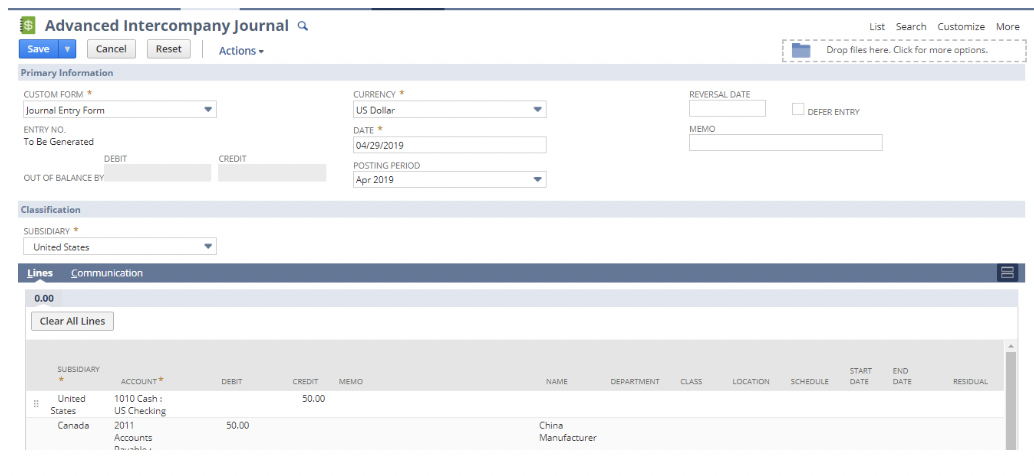
Task: Click into the Memo input field
Action: [x=785, y=143]
